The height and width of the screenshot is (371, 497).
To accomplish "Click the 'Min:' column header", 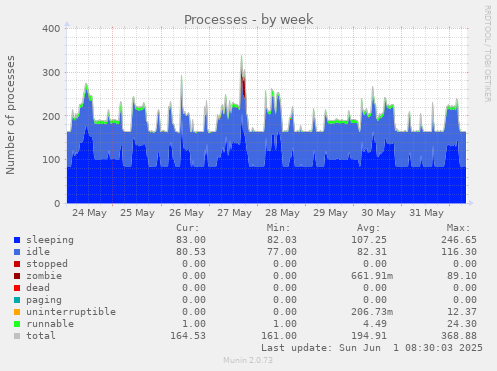I will (278, 228).
